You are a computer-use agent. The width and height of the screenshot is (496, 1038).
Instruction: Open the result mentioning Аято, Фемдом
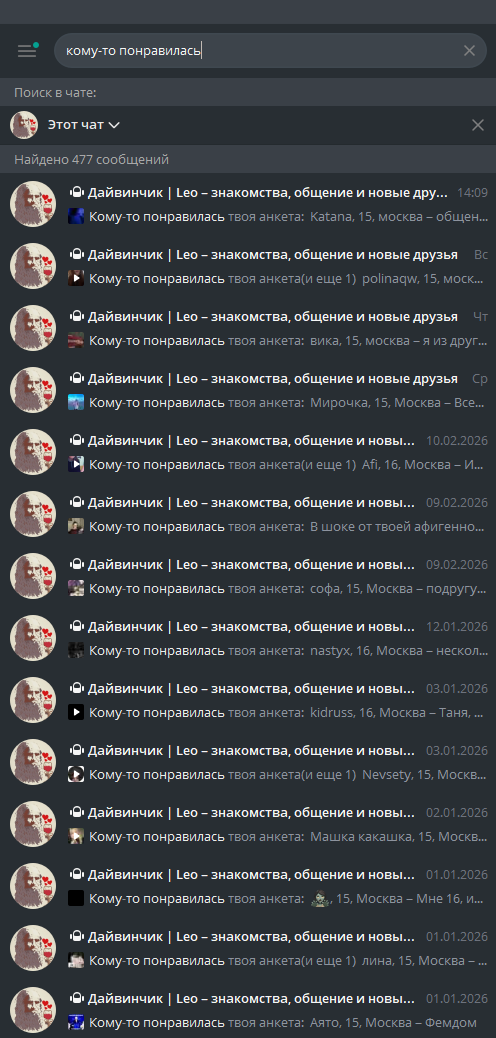248,1009
